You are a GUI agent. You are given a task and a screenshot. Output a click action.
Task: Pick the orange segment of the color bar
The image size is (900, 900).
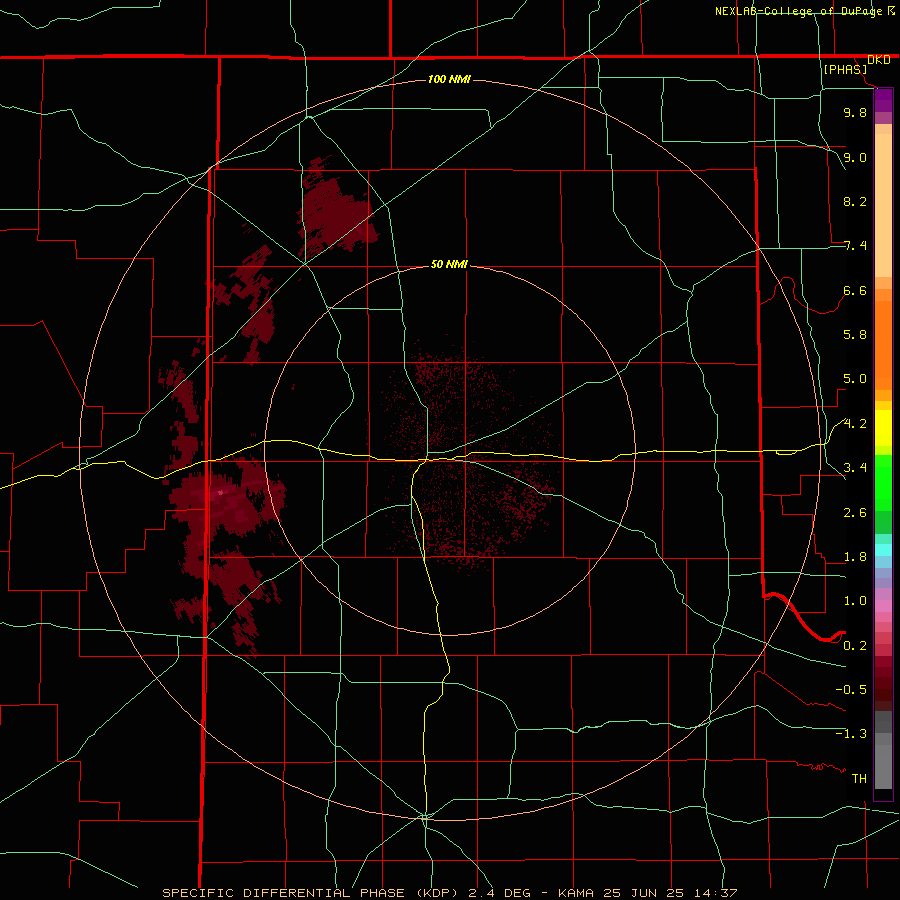[x=883, y=344]
